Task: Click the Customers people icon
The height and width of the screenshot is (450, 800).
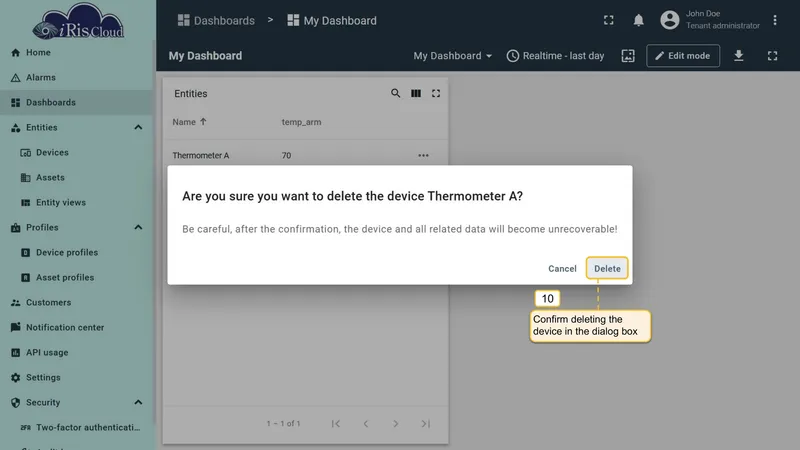Action: tap(15, 303)
